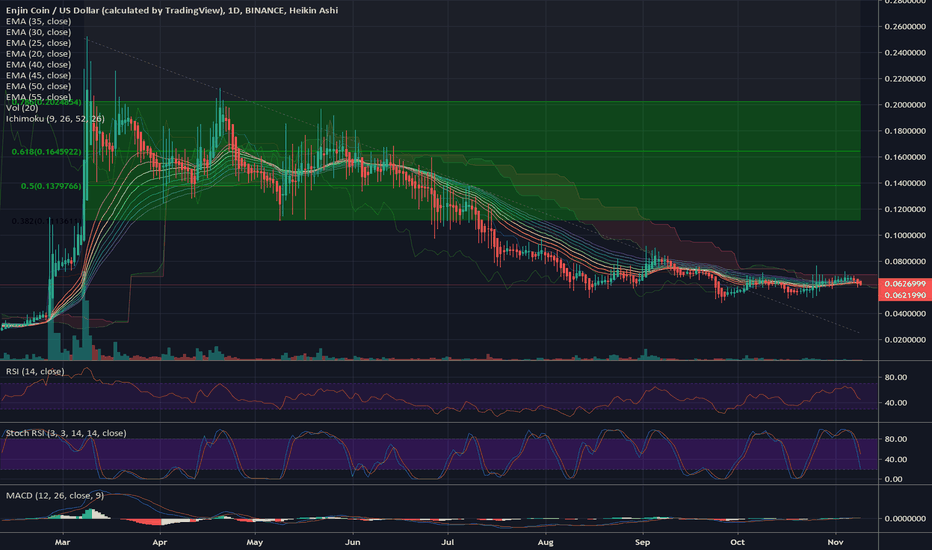Click 0.2600000 on the price axis
Image resolution: width=932 pixels, height=550 pixels.
(x=905, y=27)
